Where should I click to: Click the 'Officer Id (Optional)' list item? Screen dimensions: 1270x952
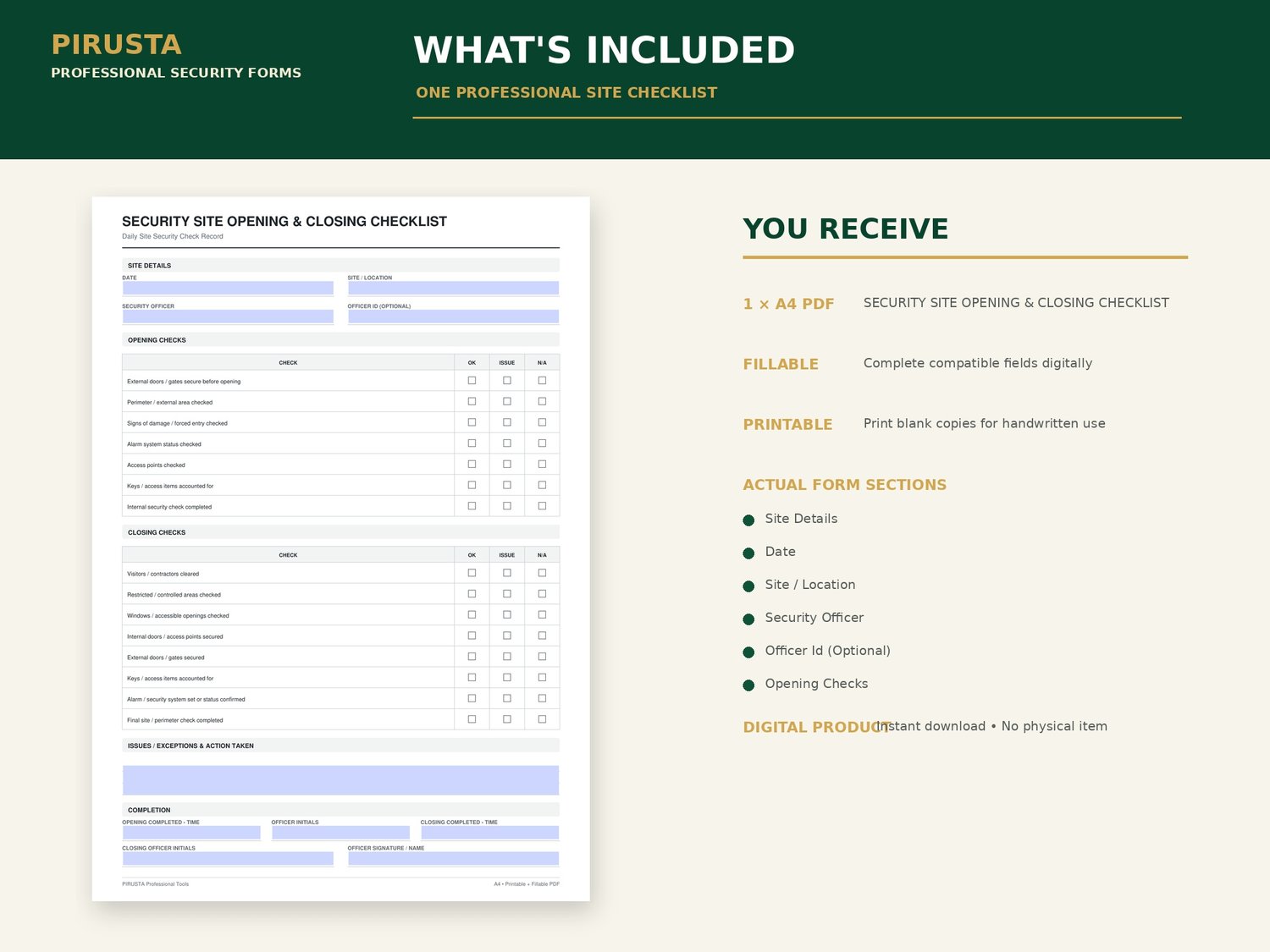click(x=828, y=651)
